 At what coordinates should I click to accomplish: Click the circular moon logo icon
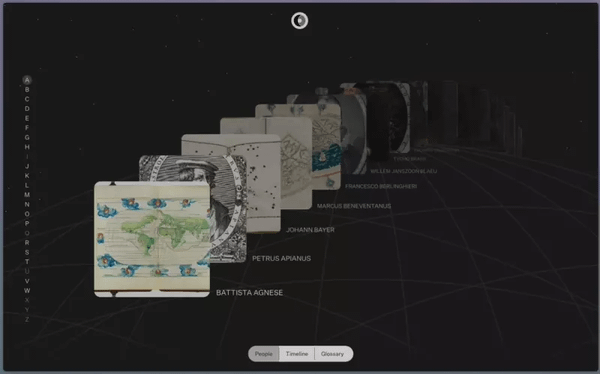tap(300, 21)
